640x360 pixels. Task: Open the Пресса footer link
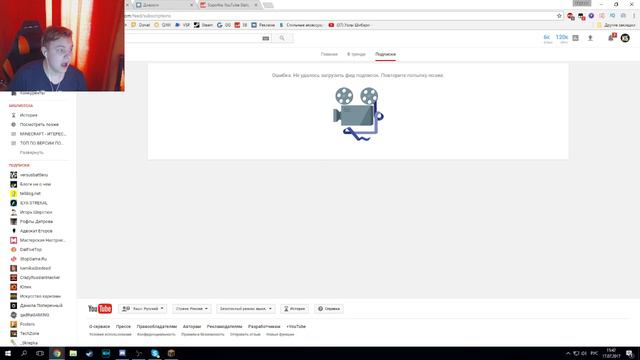123,327
